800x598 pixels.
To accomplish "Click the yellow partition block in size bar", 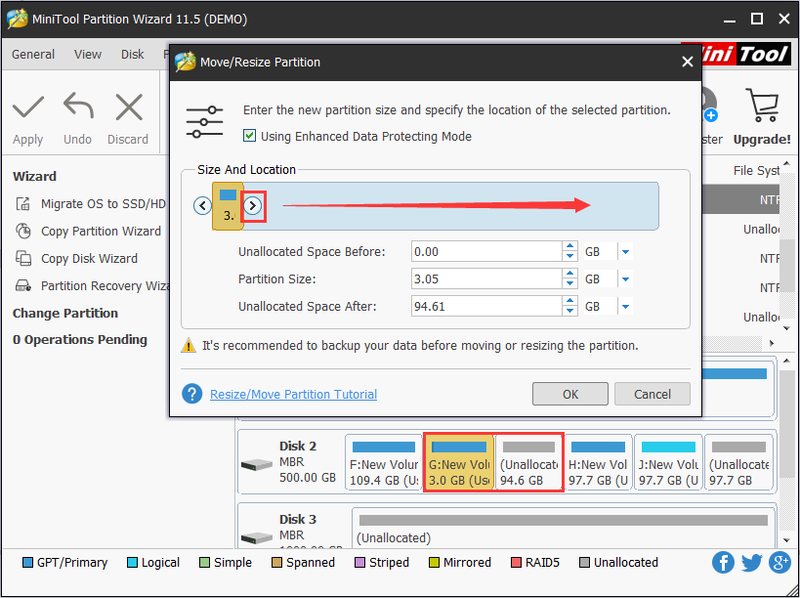I will (228, 206).
